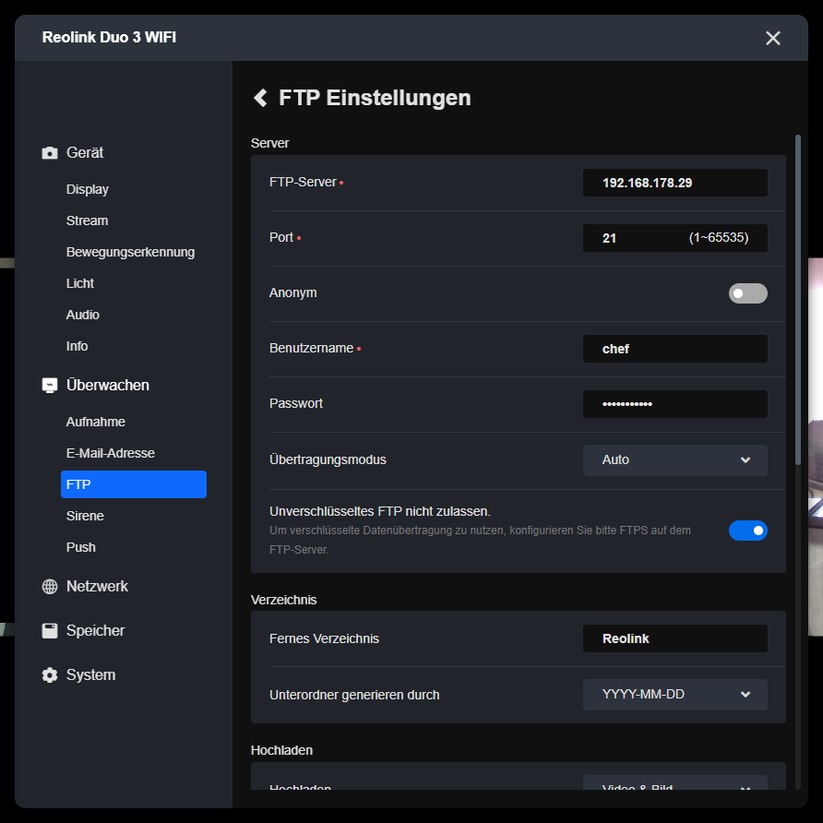
Task: Toggle the Anonym switch off again
Action: 748,293
